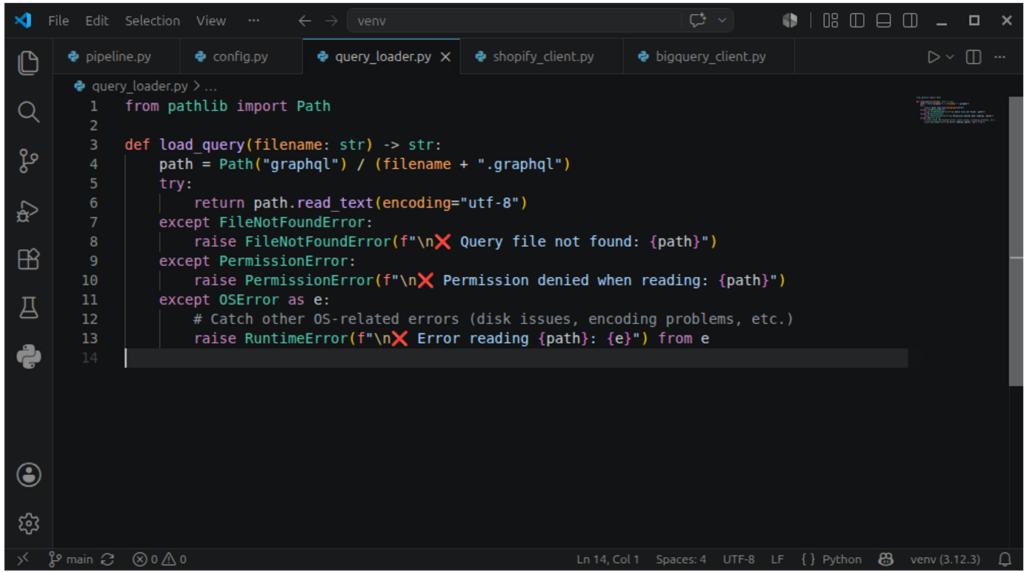Screen dimensions: 1024x572
Task: Expand the Run options dropdown
Action: 950,57
